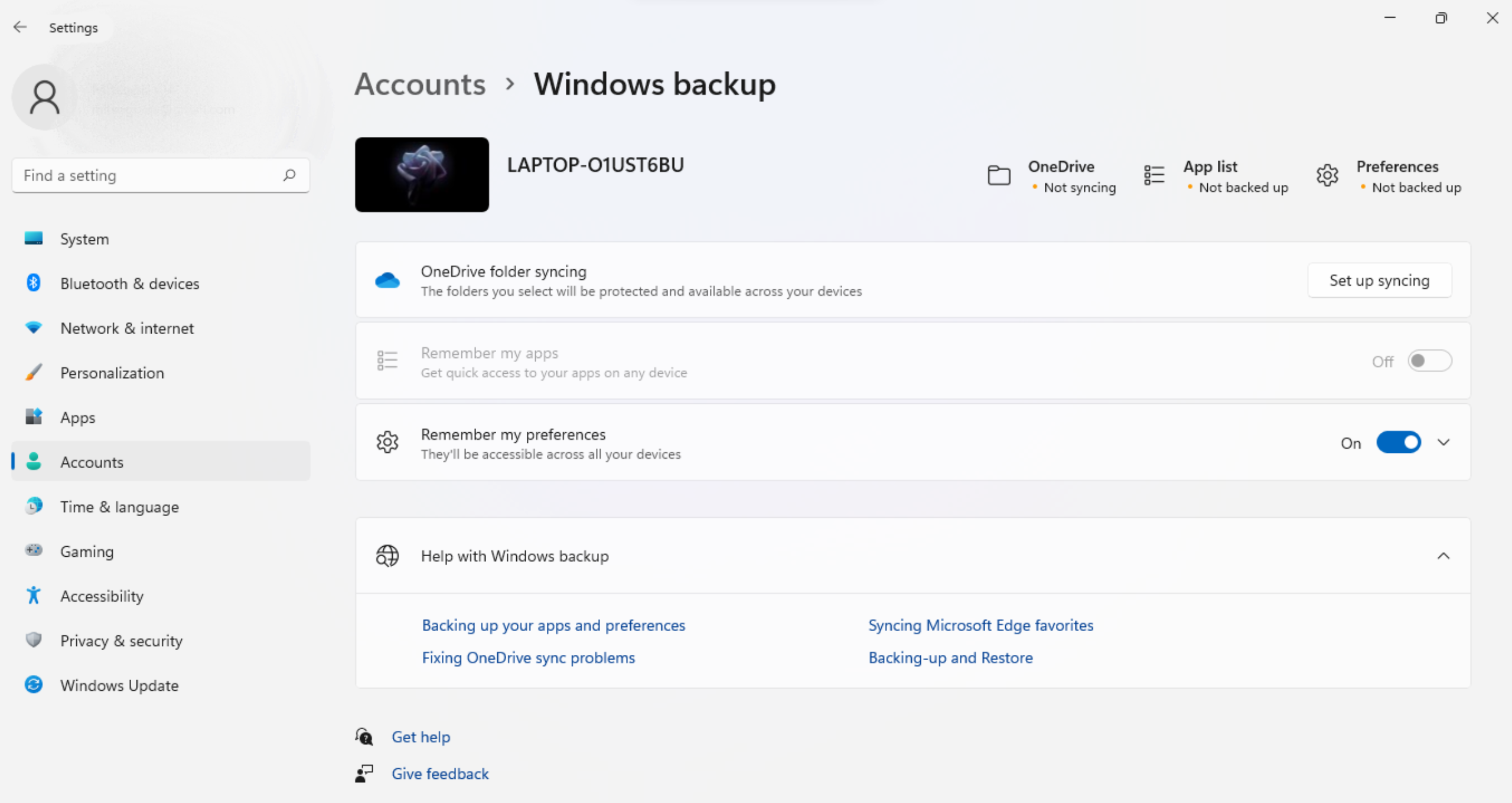Image resolution: width=1512 pixels, height=803 pixels.
Task: Open the Accessibility icon
Action: point(34,595)
